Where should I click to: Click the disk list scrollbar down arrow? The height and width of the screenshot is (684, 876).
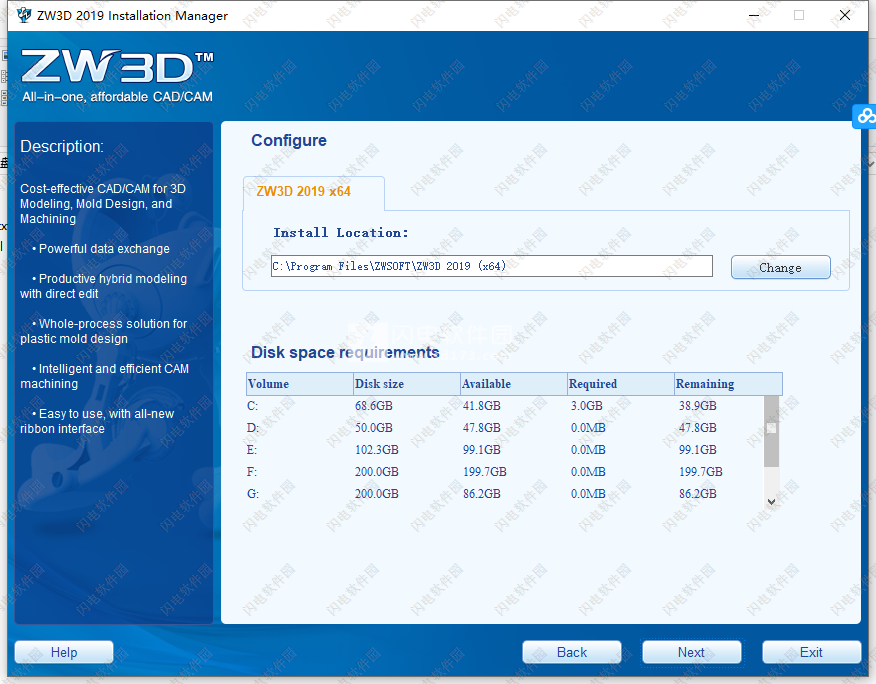(772, 501)
